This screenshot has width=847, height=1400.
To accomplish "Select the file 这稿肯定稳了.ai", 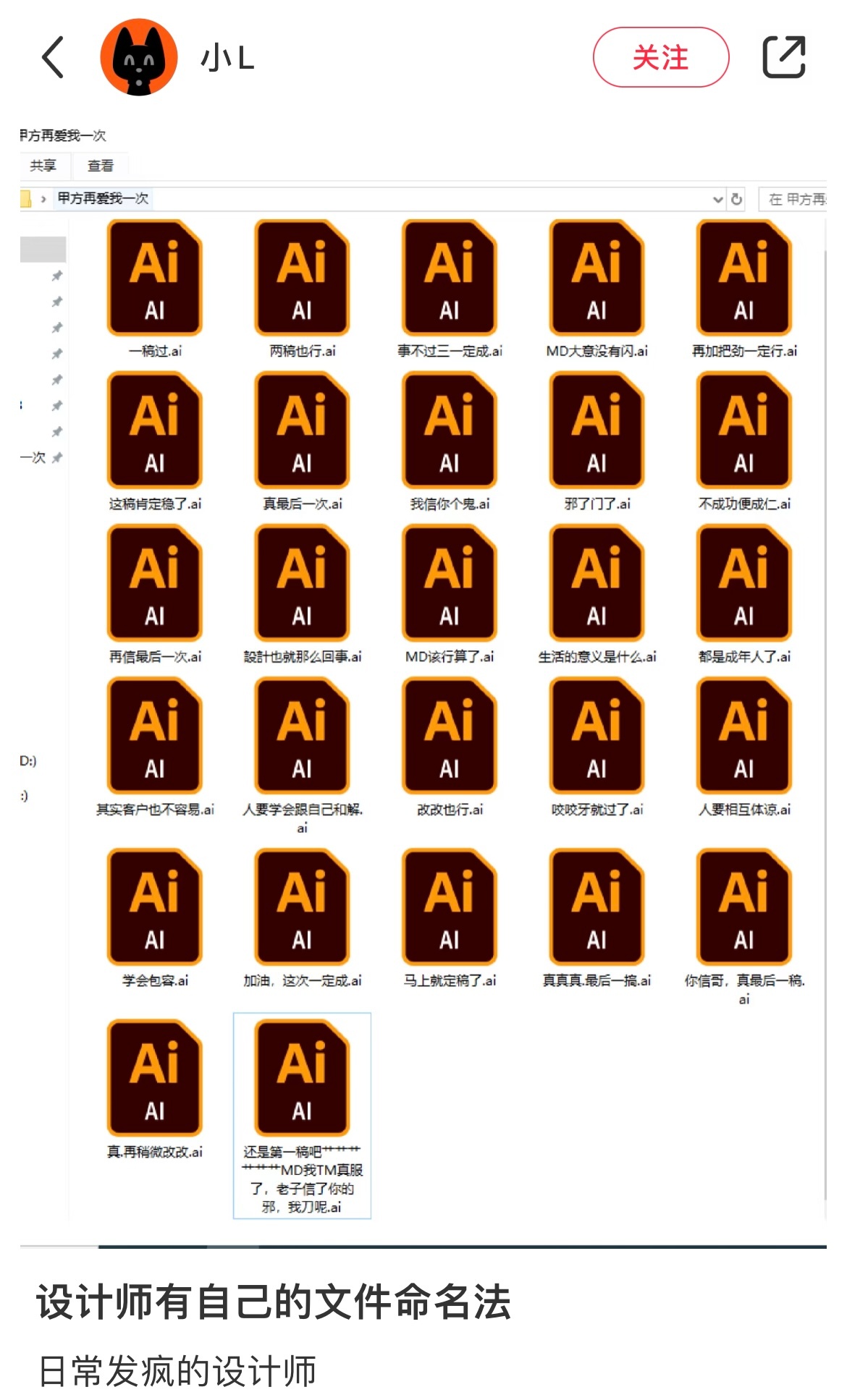I will point(155,442).
